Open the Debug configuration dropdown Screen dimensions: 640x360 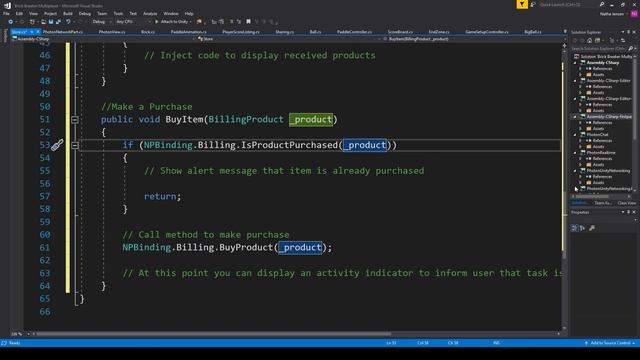[101, 22]
